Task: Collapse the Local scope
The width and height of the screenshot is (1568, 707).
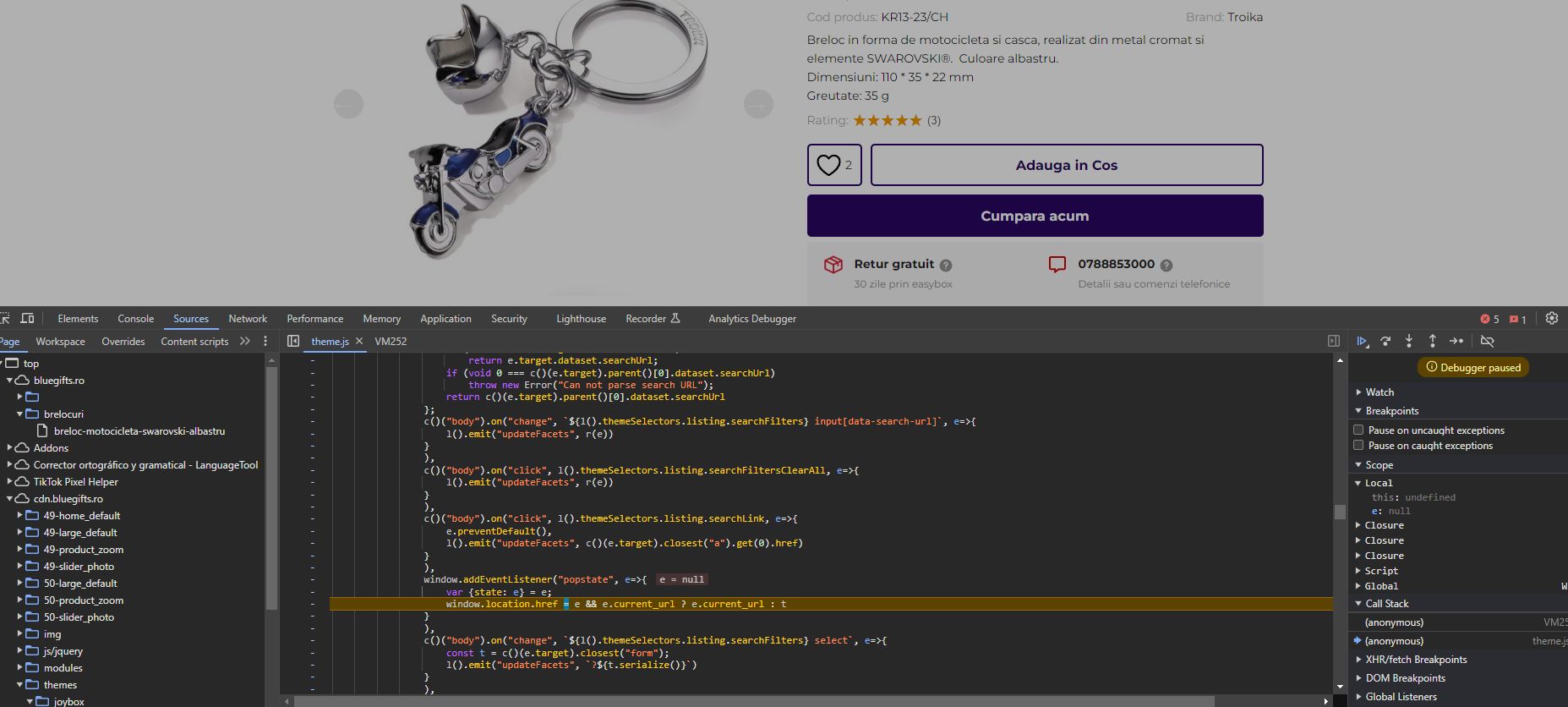Action: (1358, 483)
